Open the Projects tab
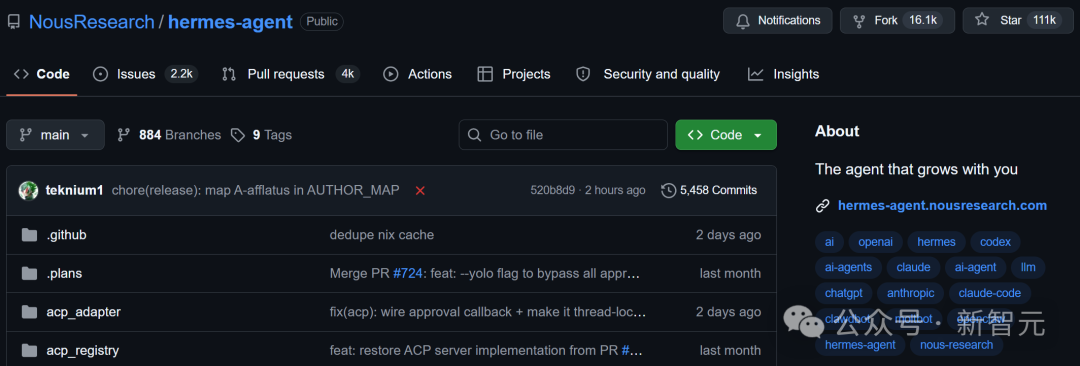The width and height of the screenshot is (1080, 366). click(514, 74)
